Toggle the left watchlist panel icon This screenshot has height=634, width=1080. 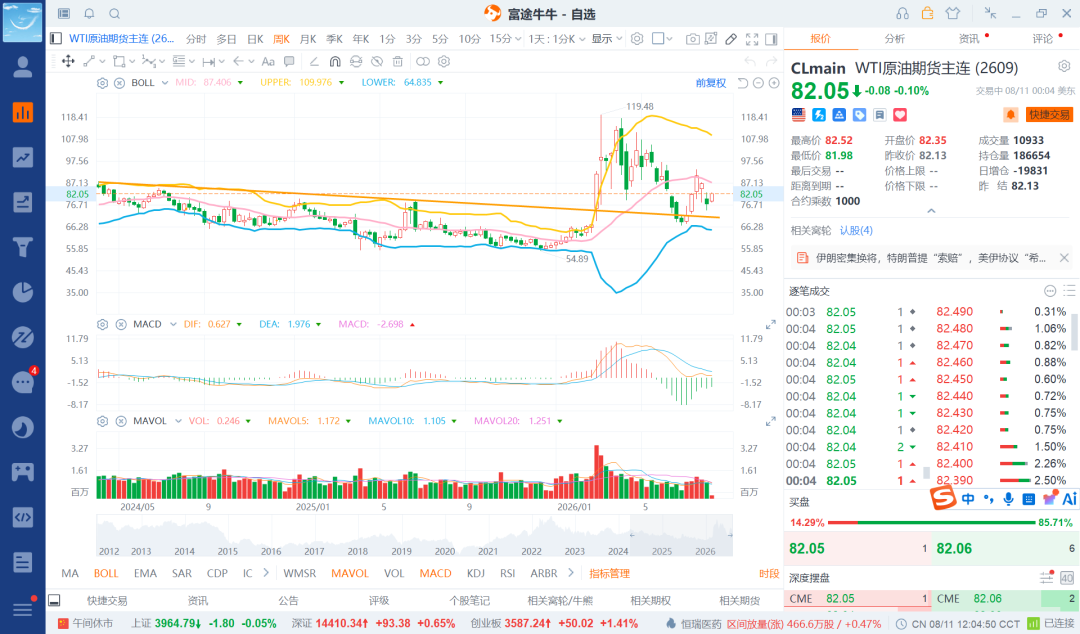(x=56, y=39)
